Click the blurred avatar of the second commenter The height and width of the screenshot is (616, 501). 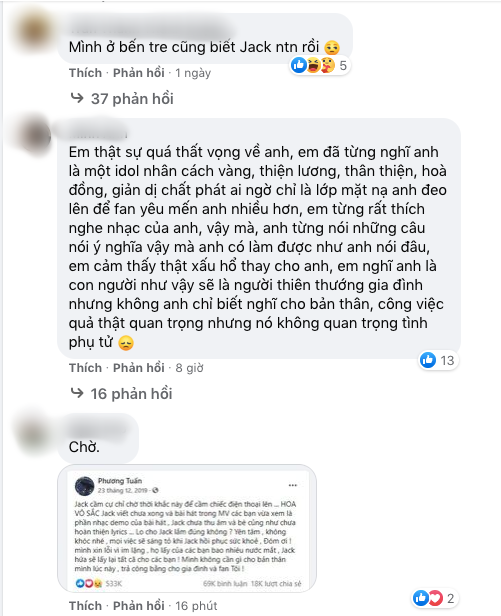37,136
